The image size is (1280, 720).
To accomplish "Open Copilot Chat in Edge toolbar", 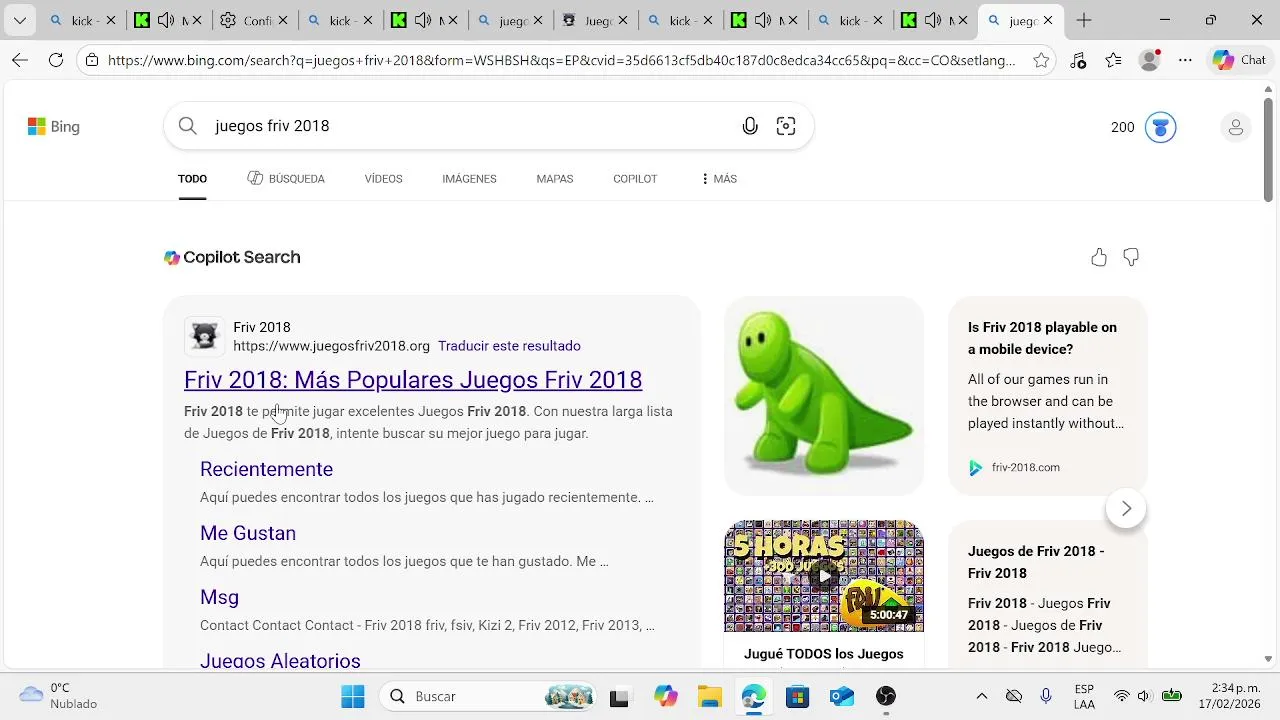I will 1239,60.
